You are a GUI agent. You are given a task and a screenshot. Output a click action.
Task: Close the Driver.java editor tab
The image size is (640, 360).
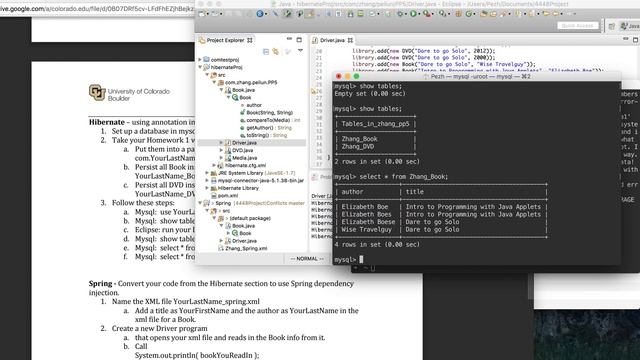pyautogui.click(x=350, y=40)
